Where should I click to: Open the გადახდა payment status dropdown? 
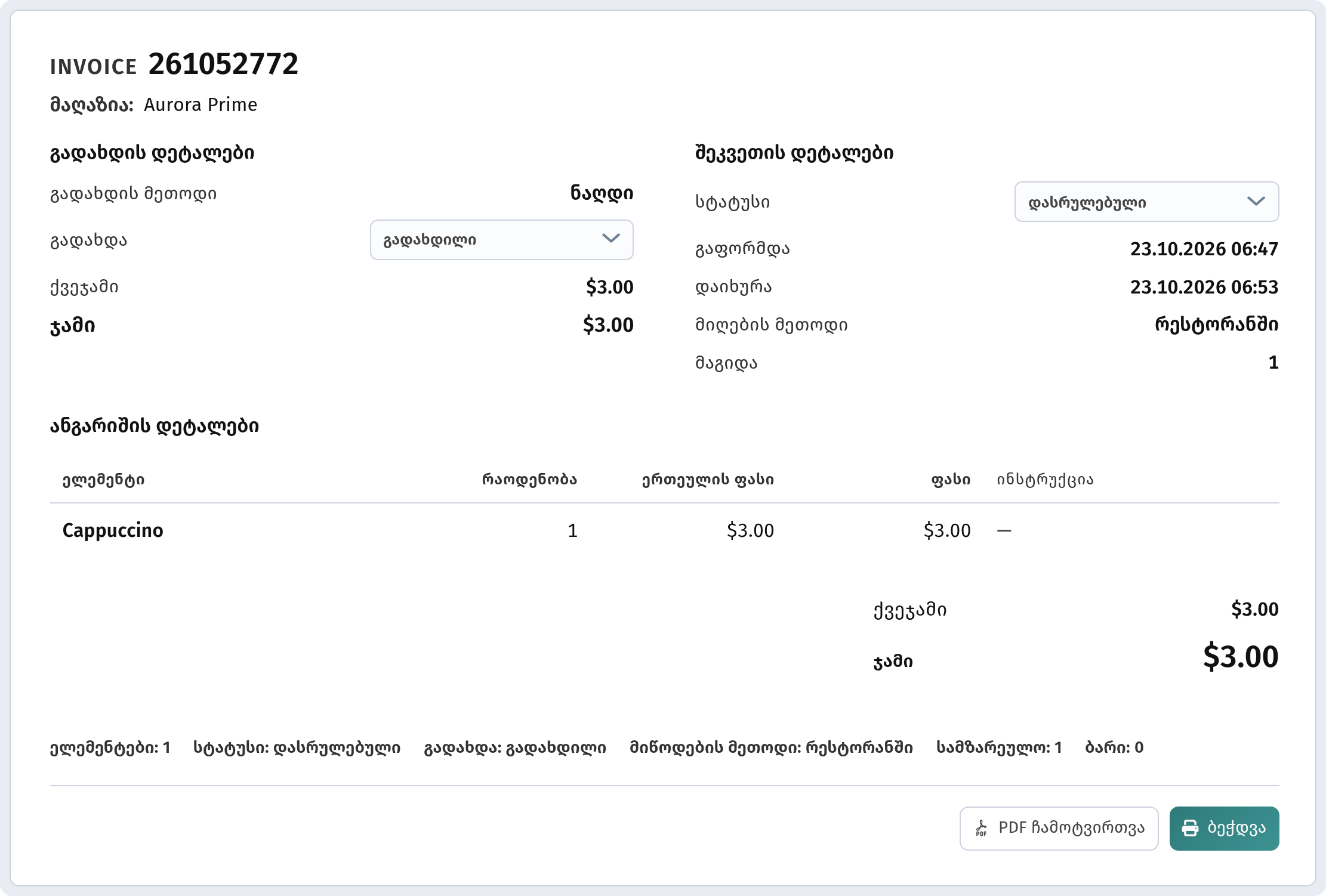pyautogui.click(x=501, y=240)
